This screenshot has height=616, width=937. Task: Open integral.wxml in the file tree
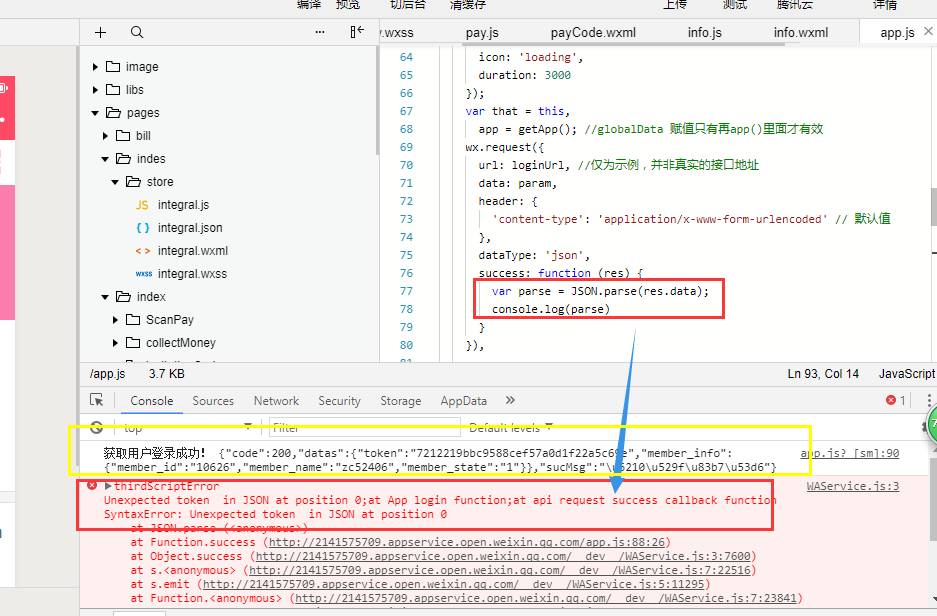tap(192, 251)
